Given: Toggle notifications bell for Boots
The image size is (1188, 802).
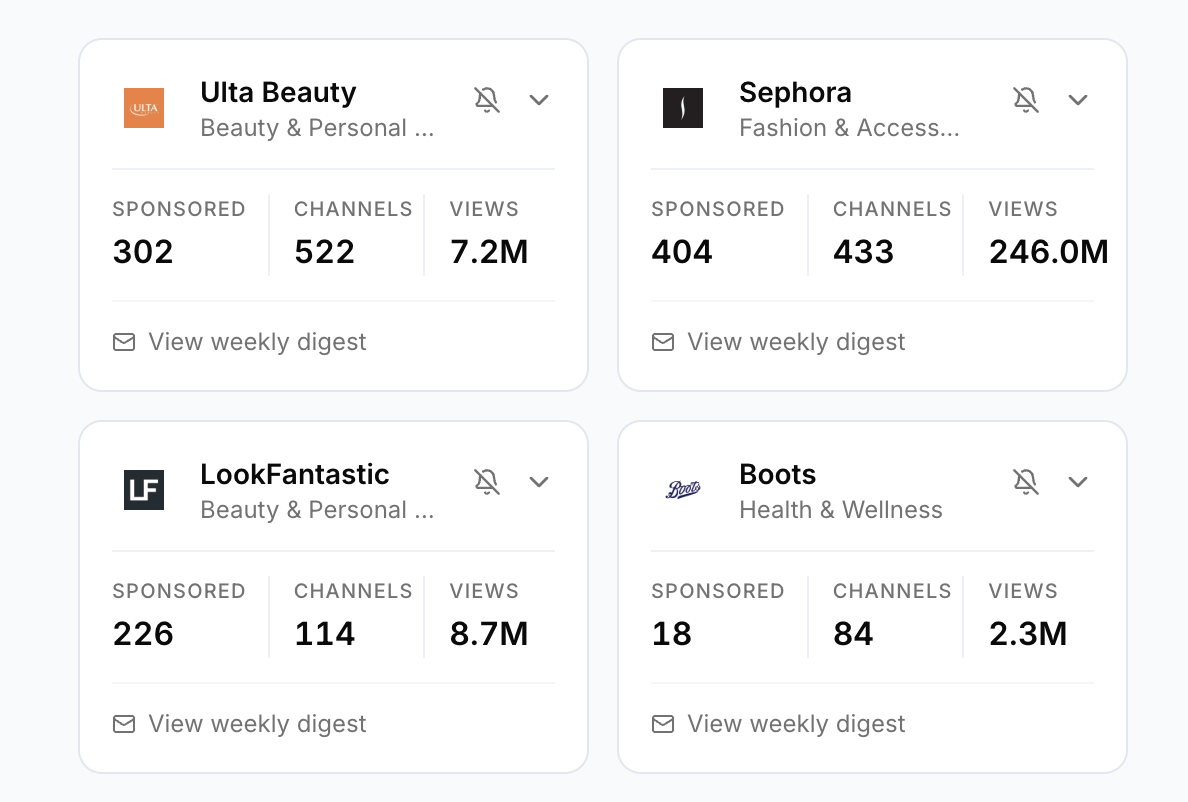Looking at the screenshot, I should [x=1026, y=481].
